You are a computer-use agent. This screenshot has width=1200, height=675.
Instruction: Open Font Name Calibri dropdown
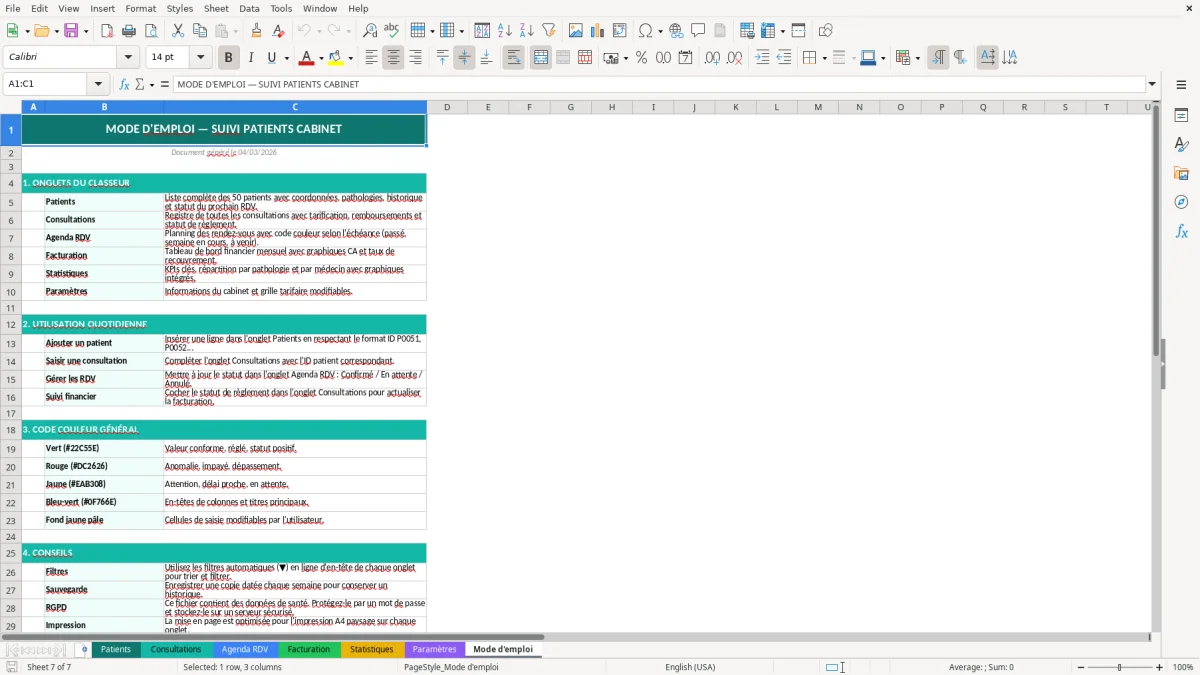[x=127, y=58]
